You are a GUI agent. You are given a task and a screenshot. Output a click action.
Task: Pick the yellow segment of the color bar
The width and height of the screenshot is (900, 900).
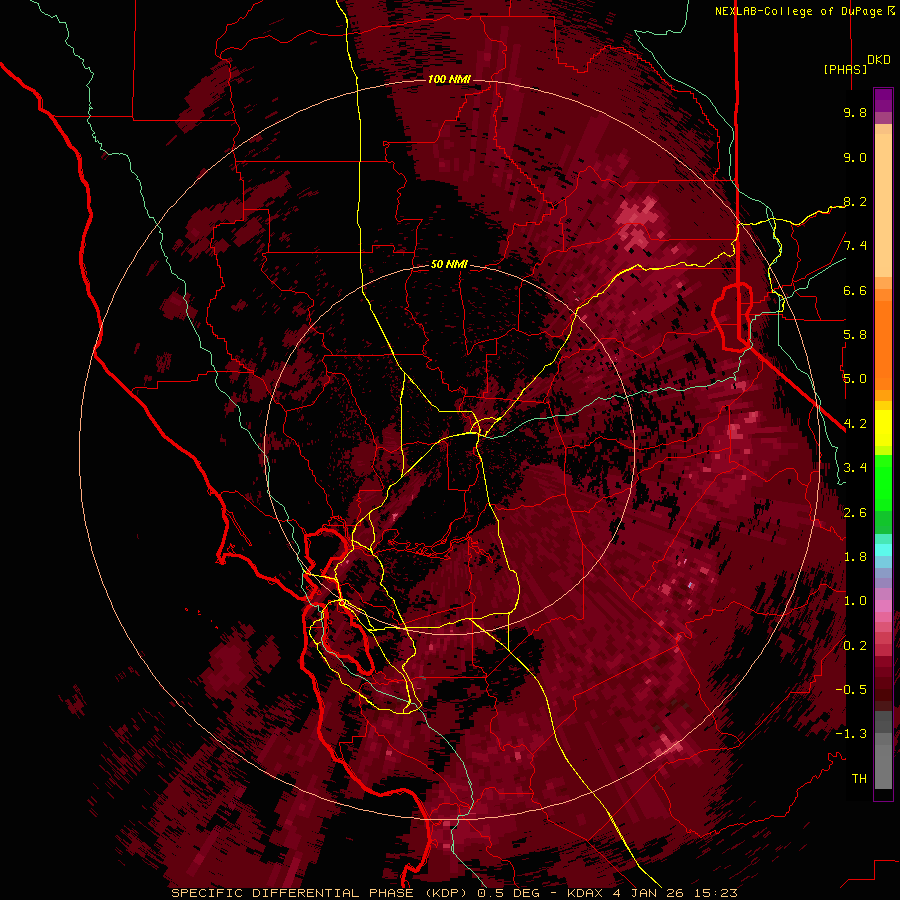pos(883,428)
